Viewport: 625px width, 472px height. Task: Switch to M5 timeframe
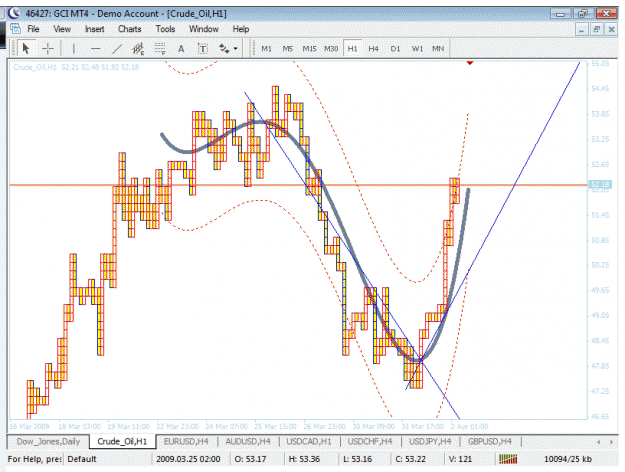click(x=288, y=49)
